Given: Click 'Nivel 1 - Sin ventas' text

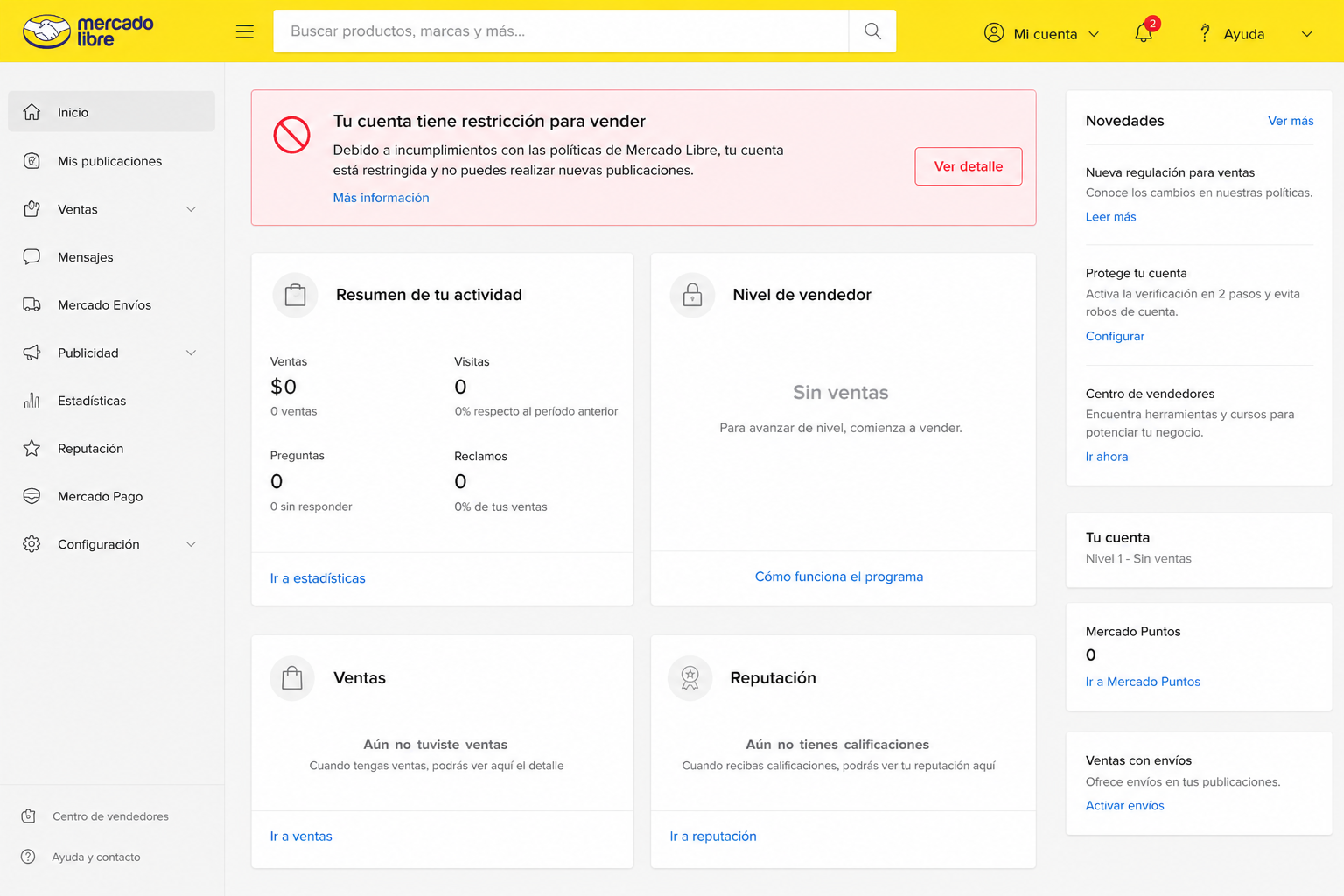Looking at the screenshot, I should pos(1138,559).
